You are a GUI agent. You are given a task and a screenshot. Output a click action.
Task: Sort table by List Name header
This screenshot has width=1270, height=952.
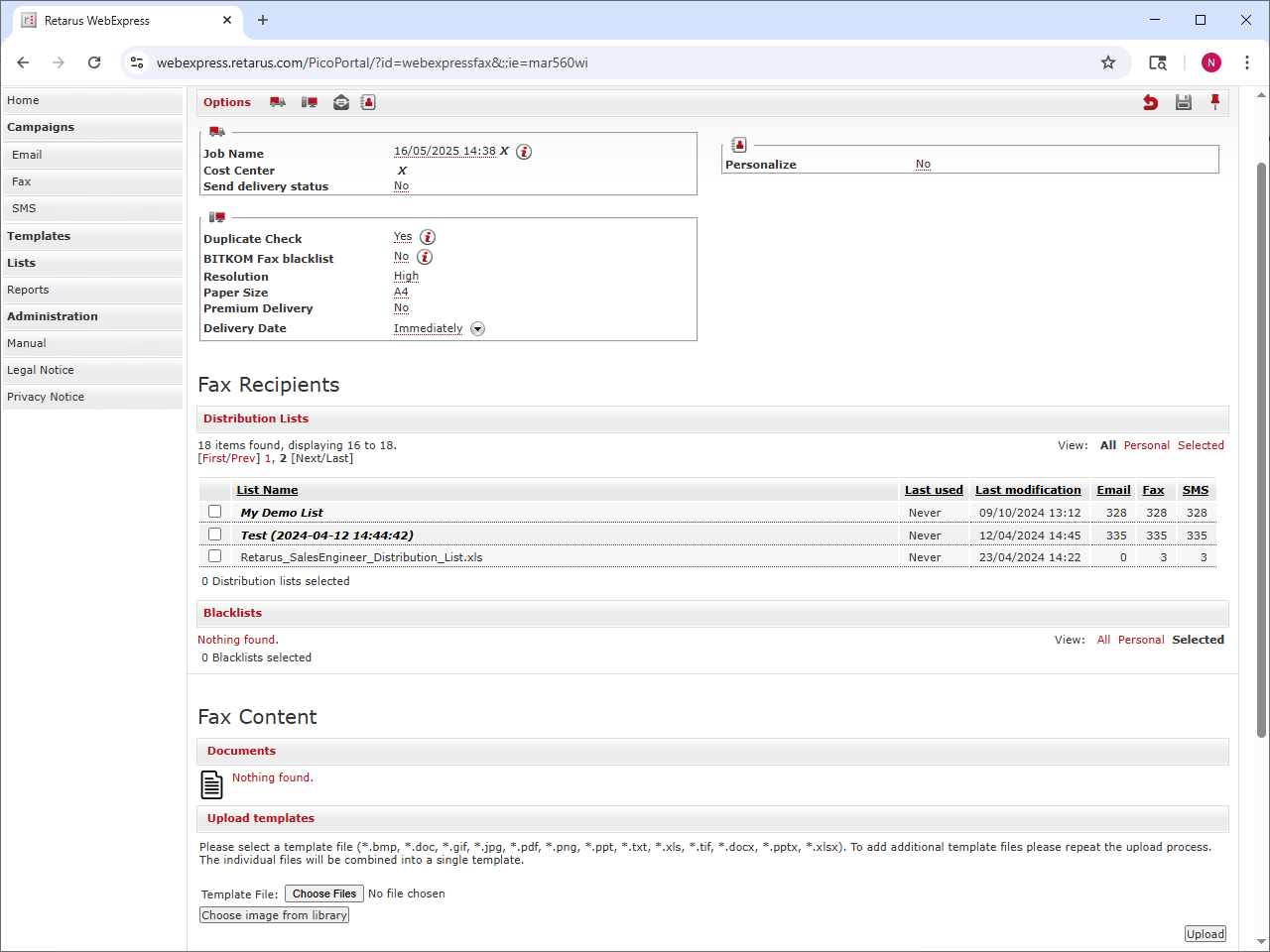click(x=267, y=490)
